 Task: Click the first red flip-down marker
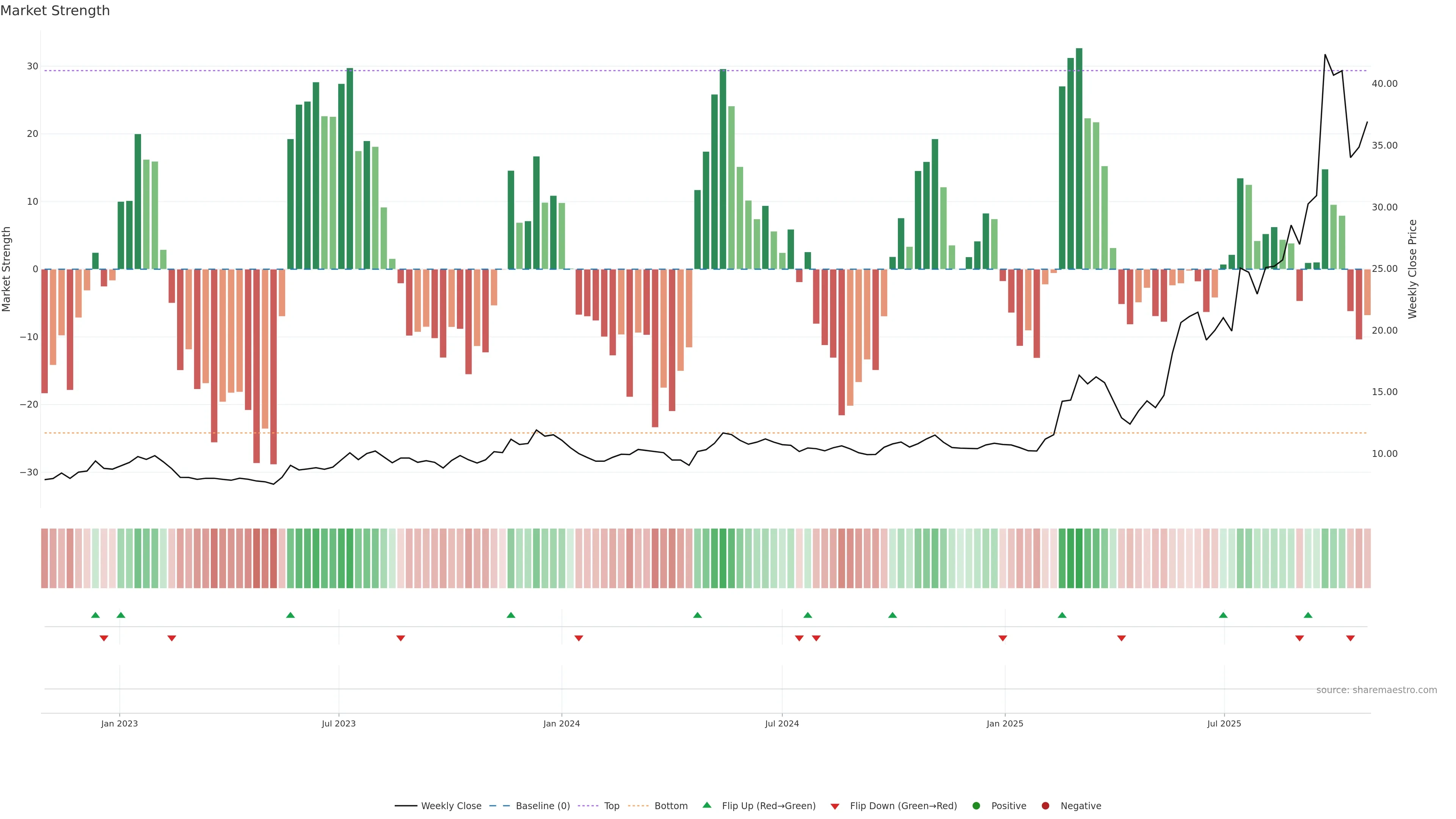104,638
